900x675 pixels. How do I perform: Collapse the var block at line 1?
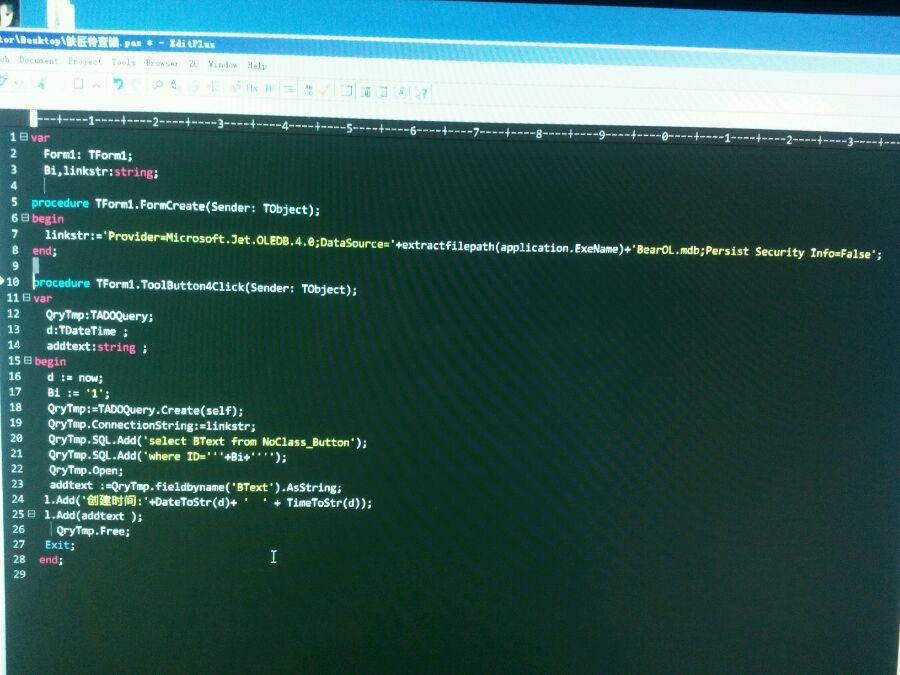24,137
